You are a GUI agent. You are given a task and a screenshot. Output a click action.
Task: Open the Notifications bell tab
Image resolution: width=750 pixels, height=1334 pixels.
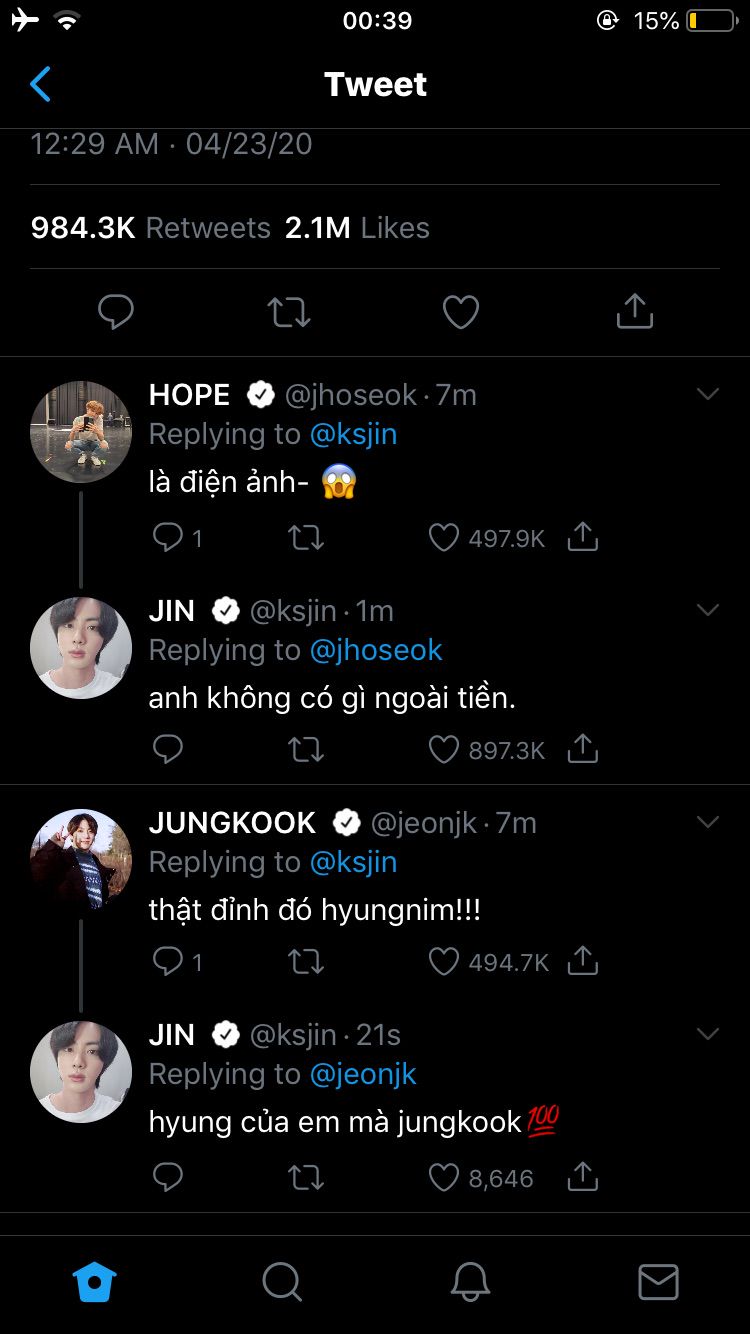point(470,1281)
